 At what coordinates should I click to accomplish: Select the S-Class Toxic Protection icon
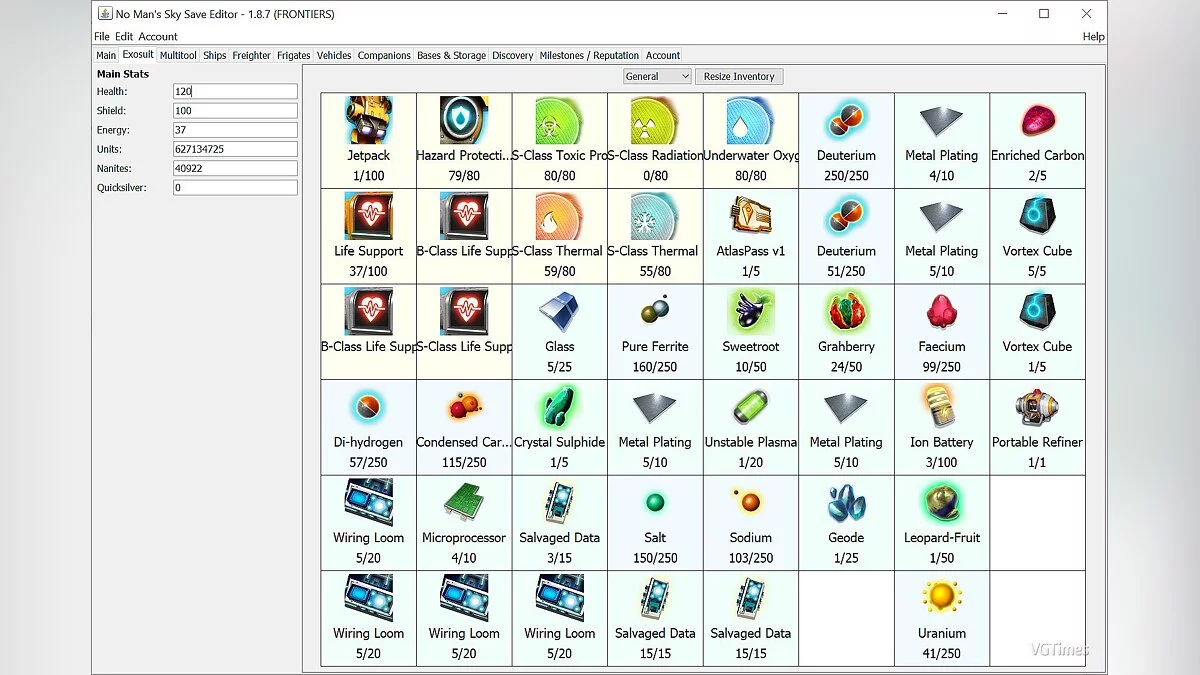pos(559,121)
